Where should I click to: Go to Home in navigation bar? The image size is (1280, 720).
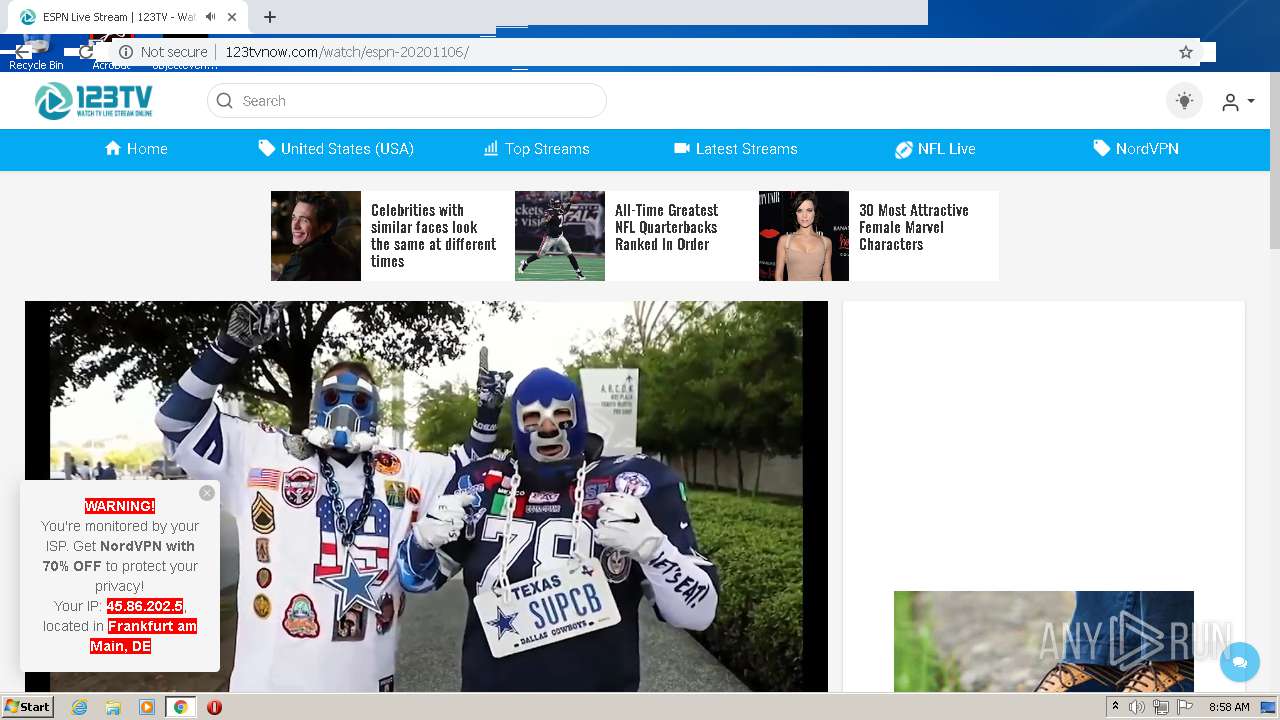[x=136, y=149]
